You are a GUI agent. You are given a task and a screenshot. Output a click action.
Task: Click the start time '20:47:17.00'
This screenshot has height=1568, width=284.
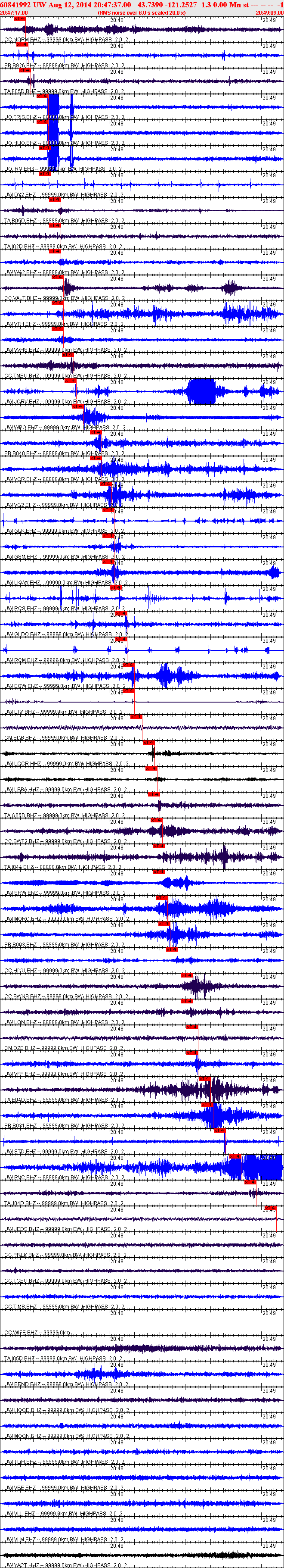coord(14,12)
